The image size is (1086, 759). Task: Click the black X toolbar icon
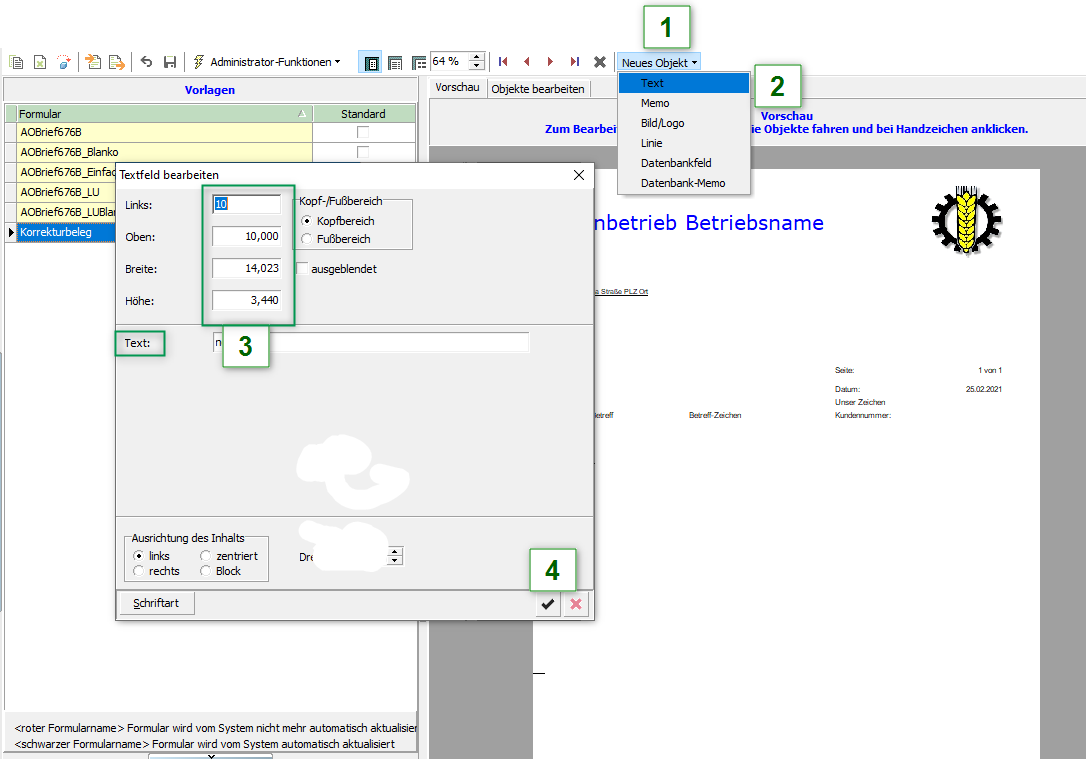[600, 62]
